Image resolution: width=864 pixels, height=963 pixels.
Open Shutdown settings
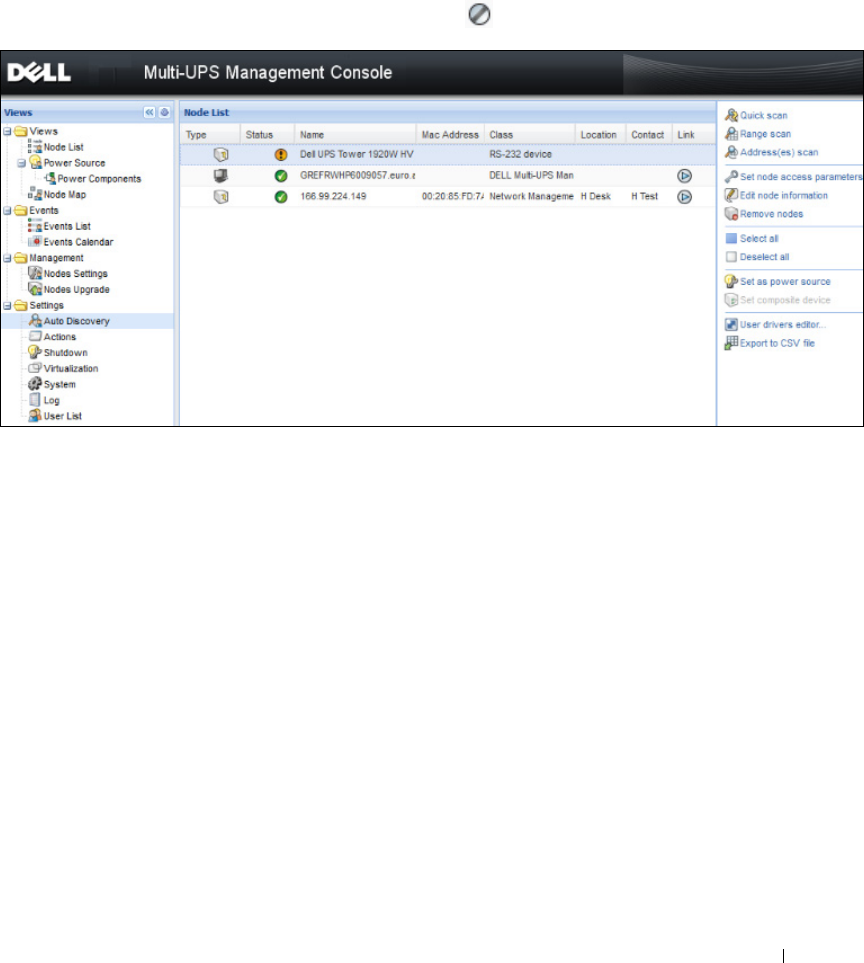(65, 353)
